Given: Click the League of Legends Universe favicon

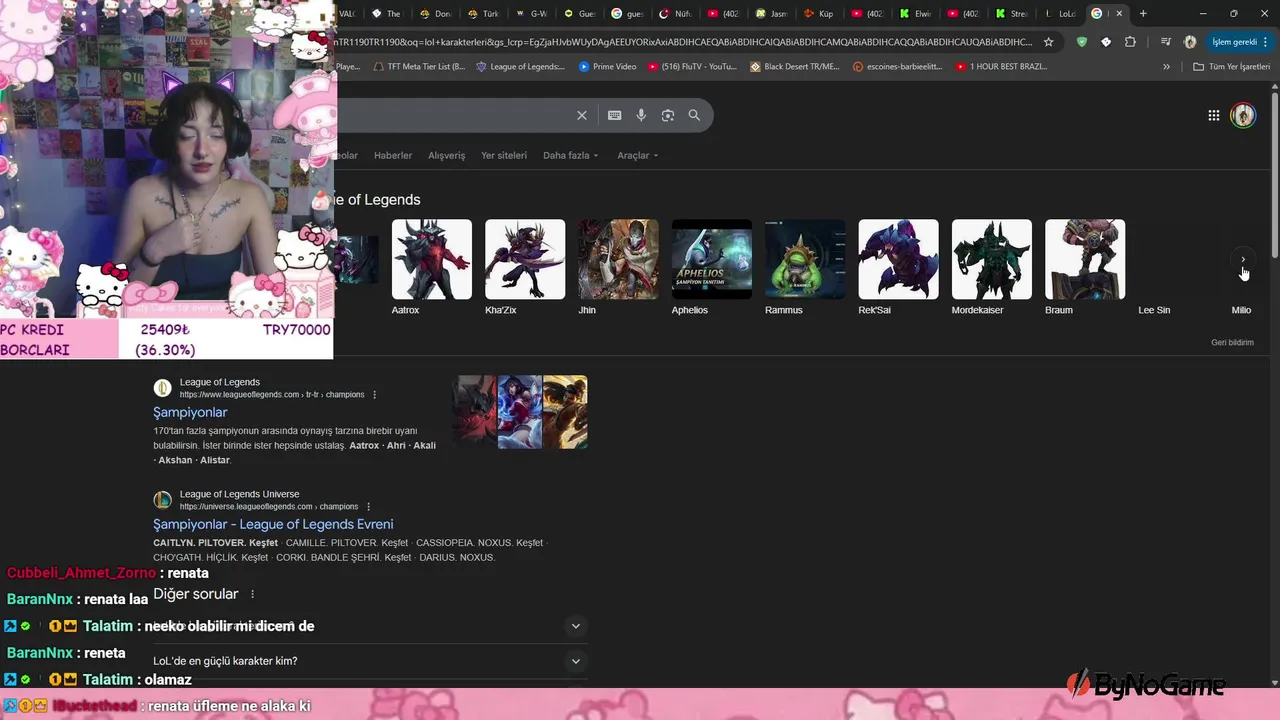Looking at the screenshot, I should (x=162, y=500).
